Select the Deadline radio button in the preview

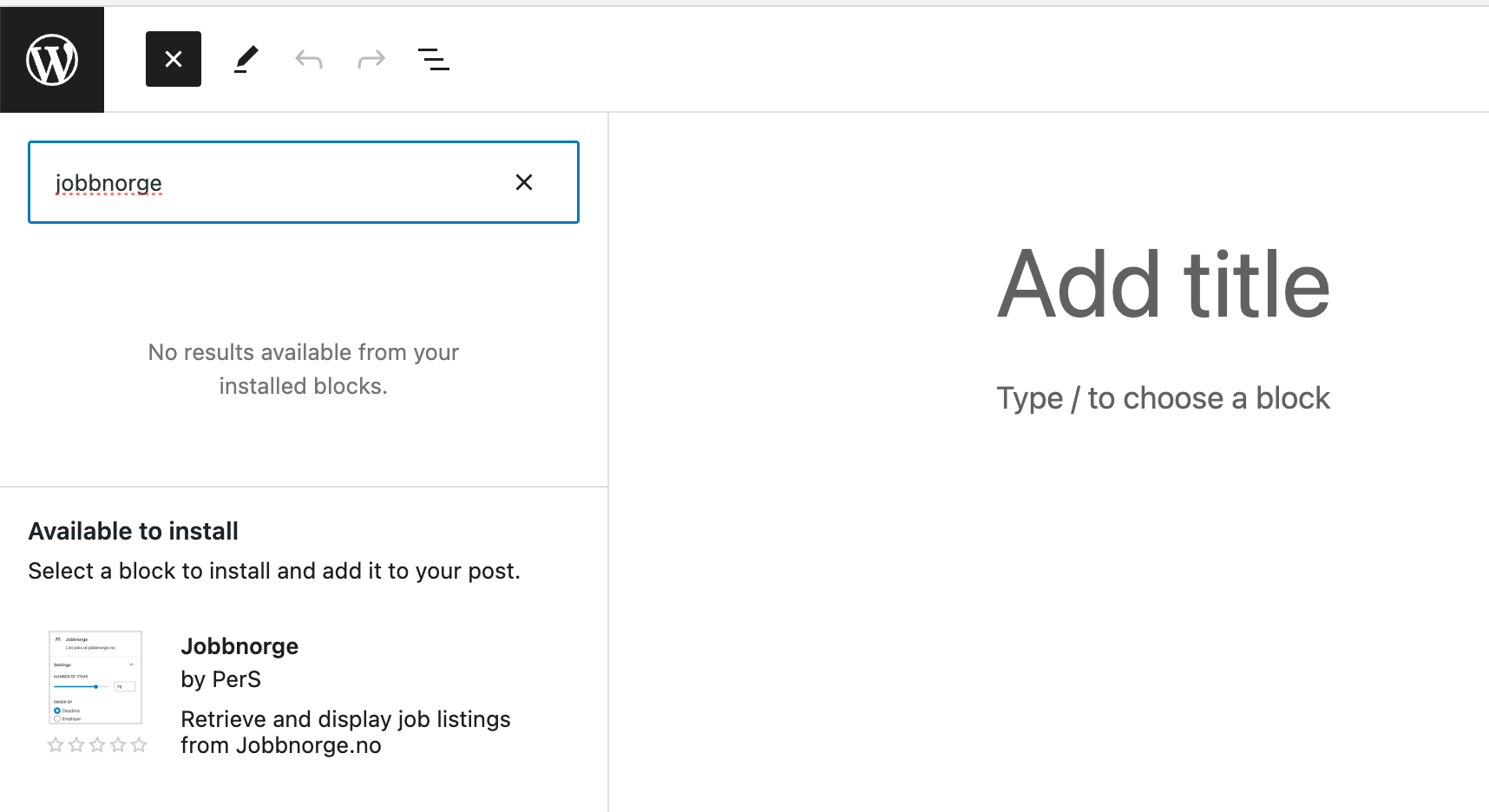click(x=57, y=710)
